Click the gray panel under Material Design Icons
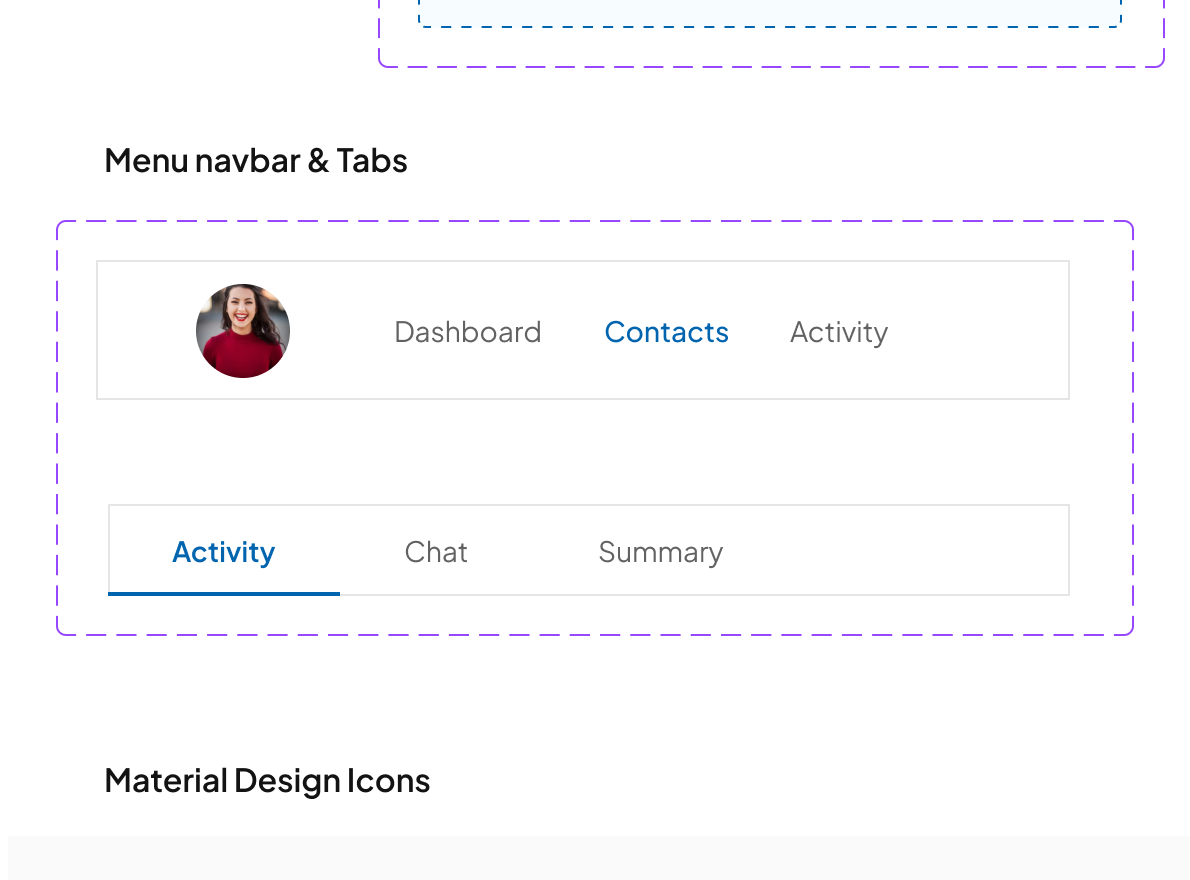The image size is (1190, 880). point(598,858)
